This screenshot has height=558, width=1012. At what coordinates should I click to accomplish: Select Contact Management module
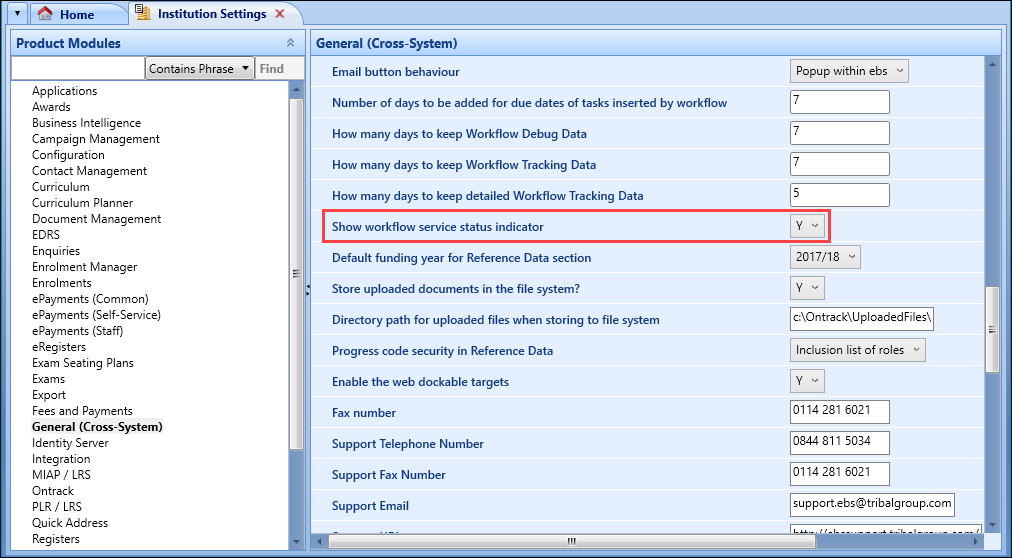click(x=89, y=171)
